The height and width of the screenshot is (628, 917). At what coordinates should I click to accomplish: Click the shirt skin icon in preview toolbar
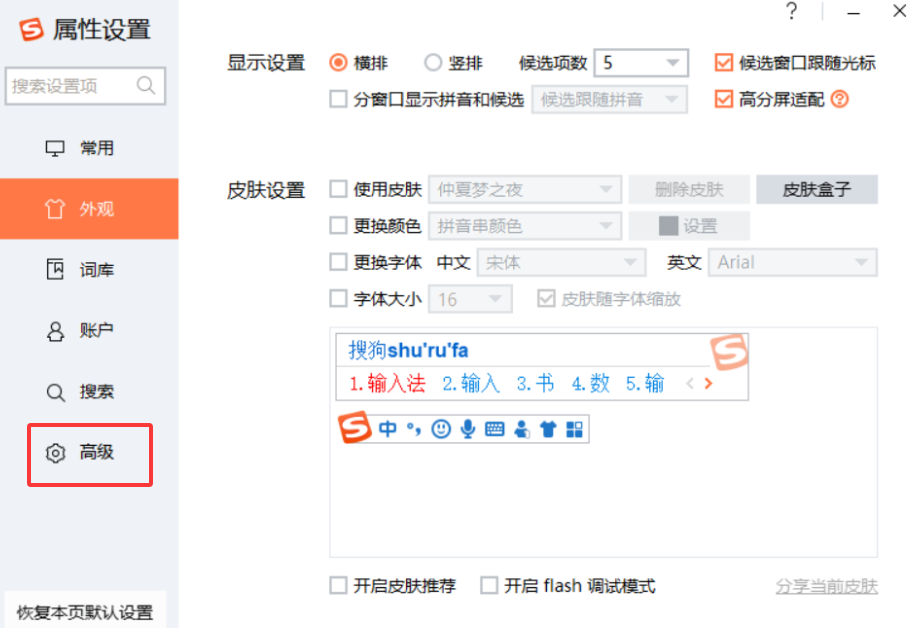point(547,429)
